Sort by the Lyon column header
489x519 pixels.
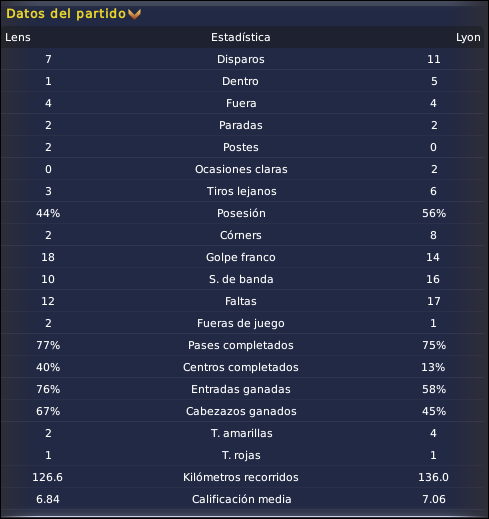[468, 37]
